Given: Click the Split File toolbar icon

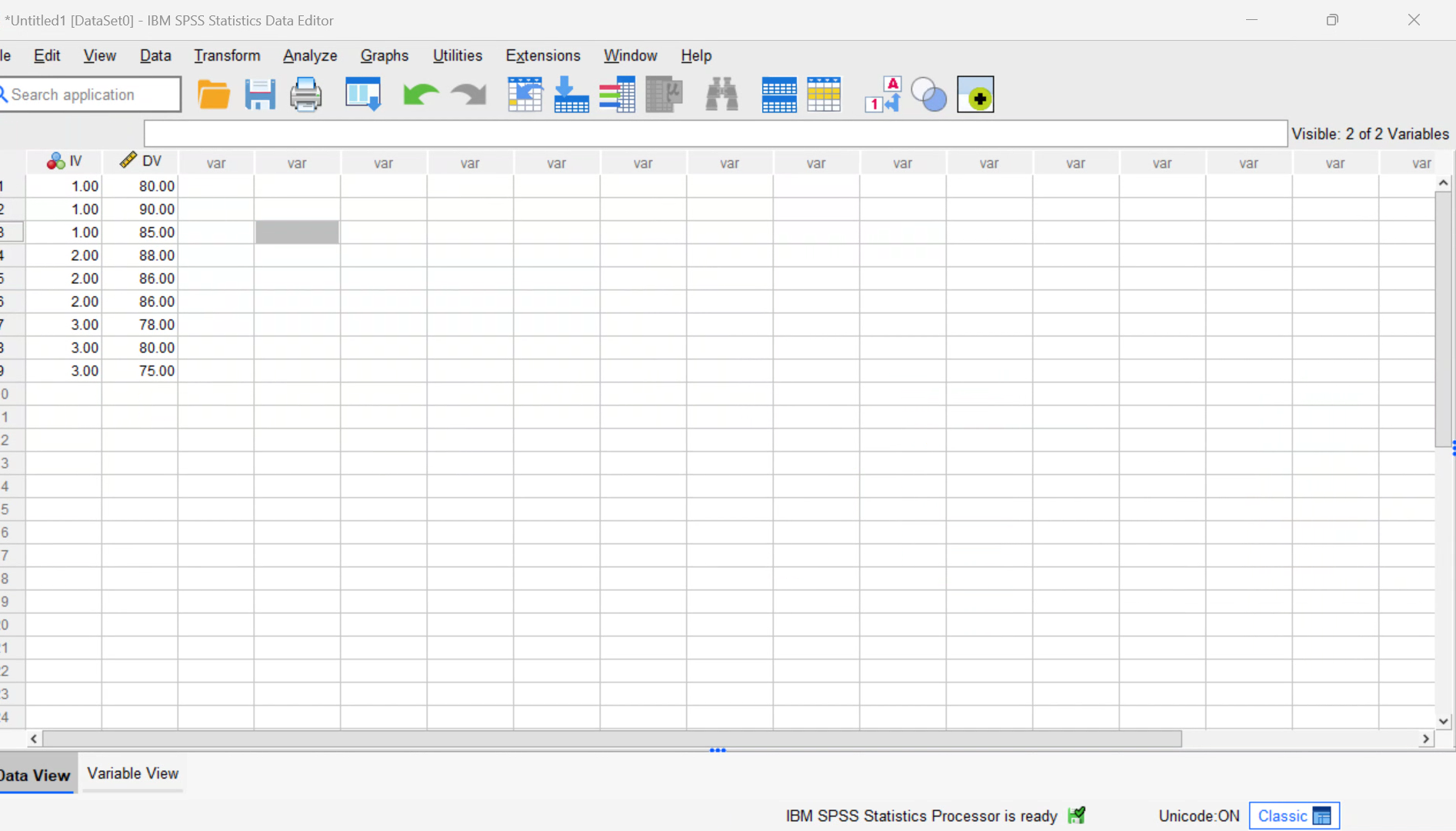Looking at the screenshot, I should tap(778, 95).
